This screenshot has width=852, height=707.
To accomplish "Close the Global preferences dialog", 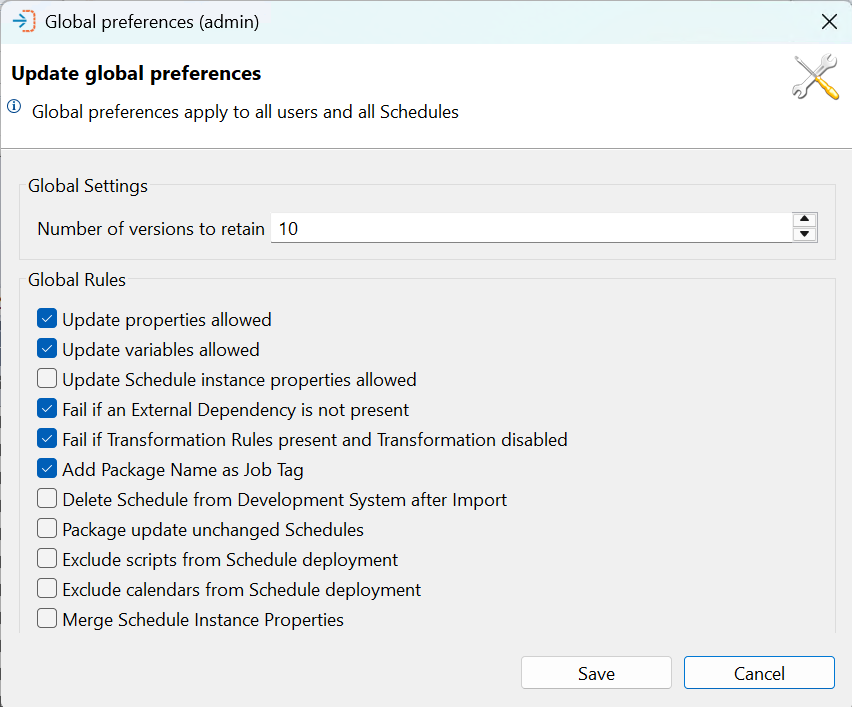I will pyautogui.click(x=829, y=22).
